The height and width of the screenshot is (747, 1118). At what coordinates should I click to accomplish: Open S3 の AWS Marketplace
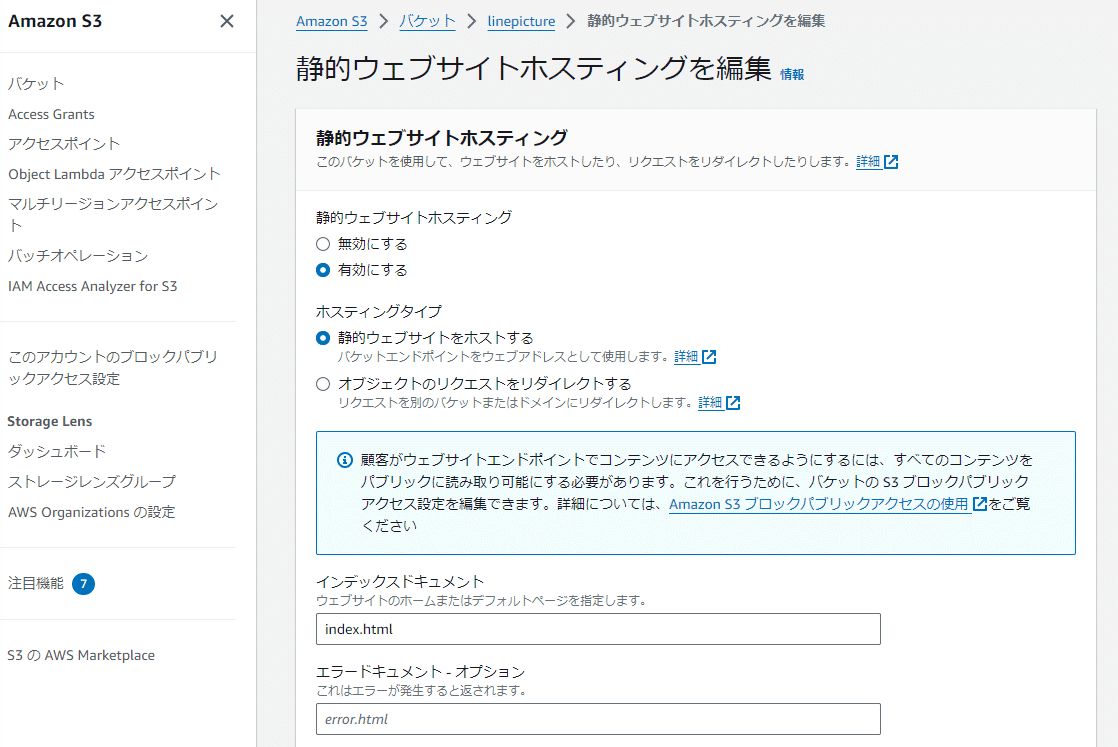pos(81,655)
